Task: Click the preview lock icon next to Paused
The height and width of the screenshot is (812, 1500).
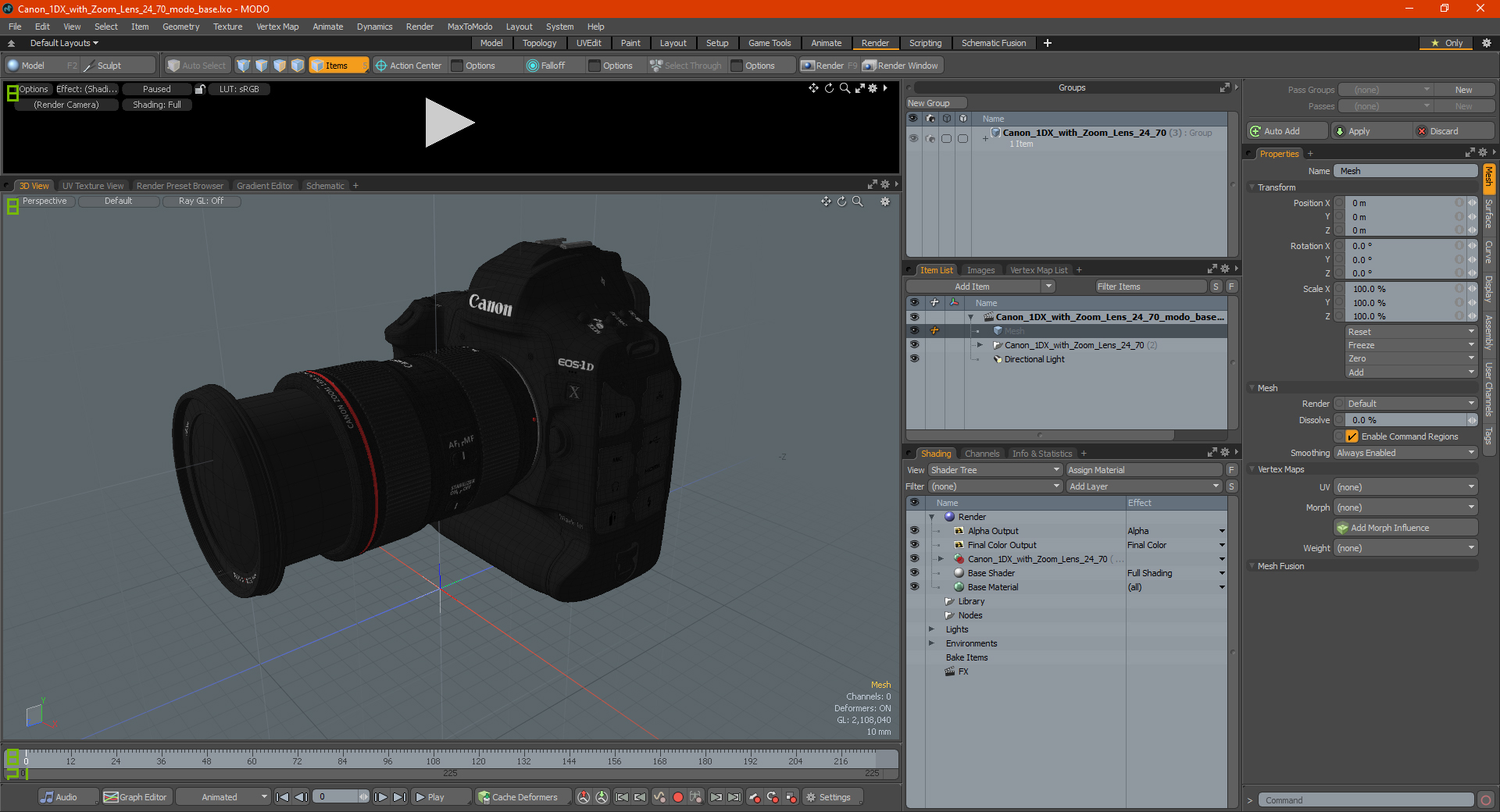Action: pos(200,89)
